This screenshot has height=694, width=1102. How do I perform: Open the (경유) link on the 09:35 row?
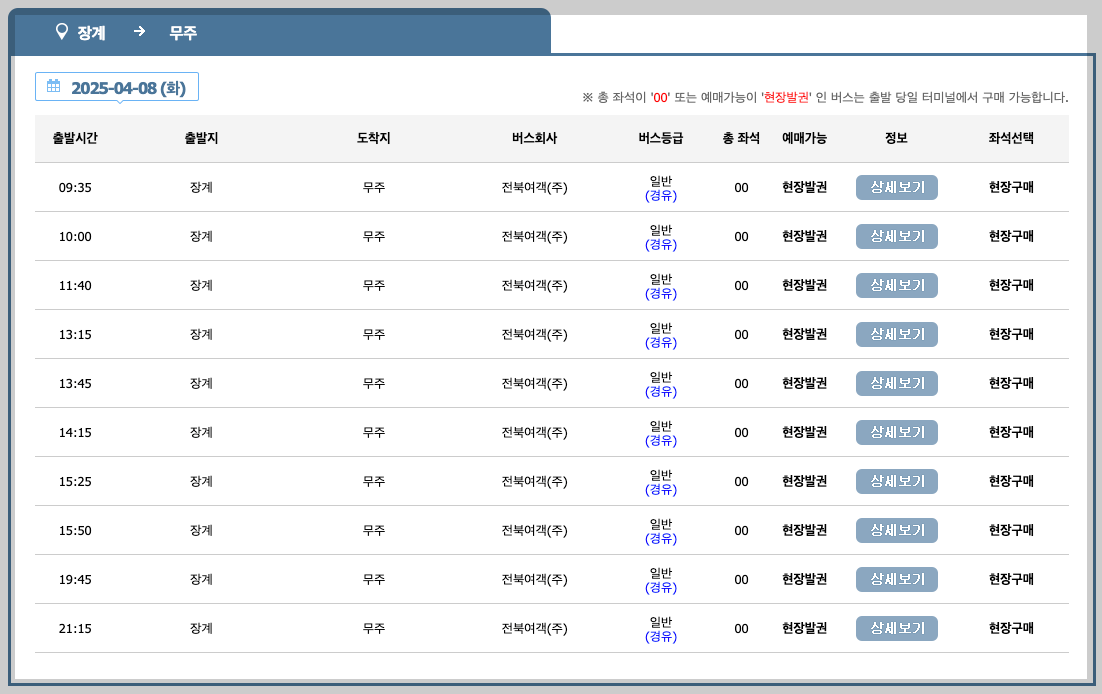click(x=661, y=194)
